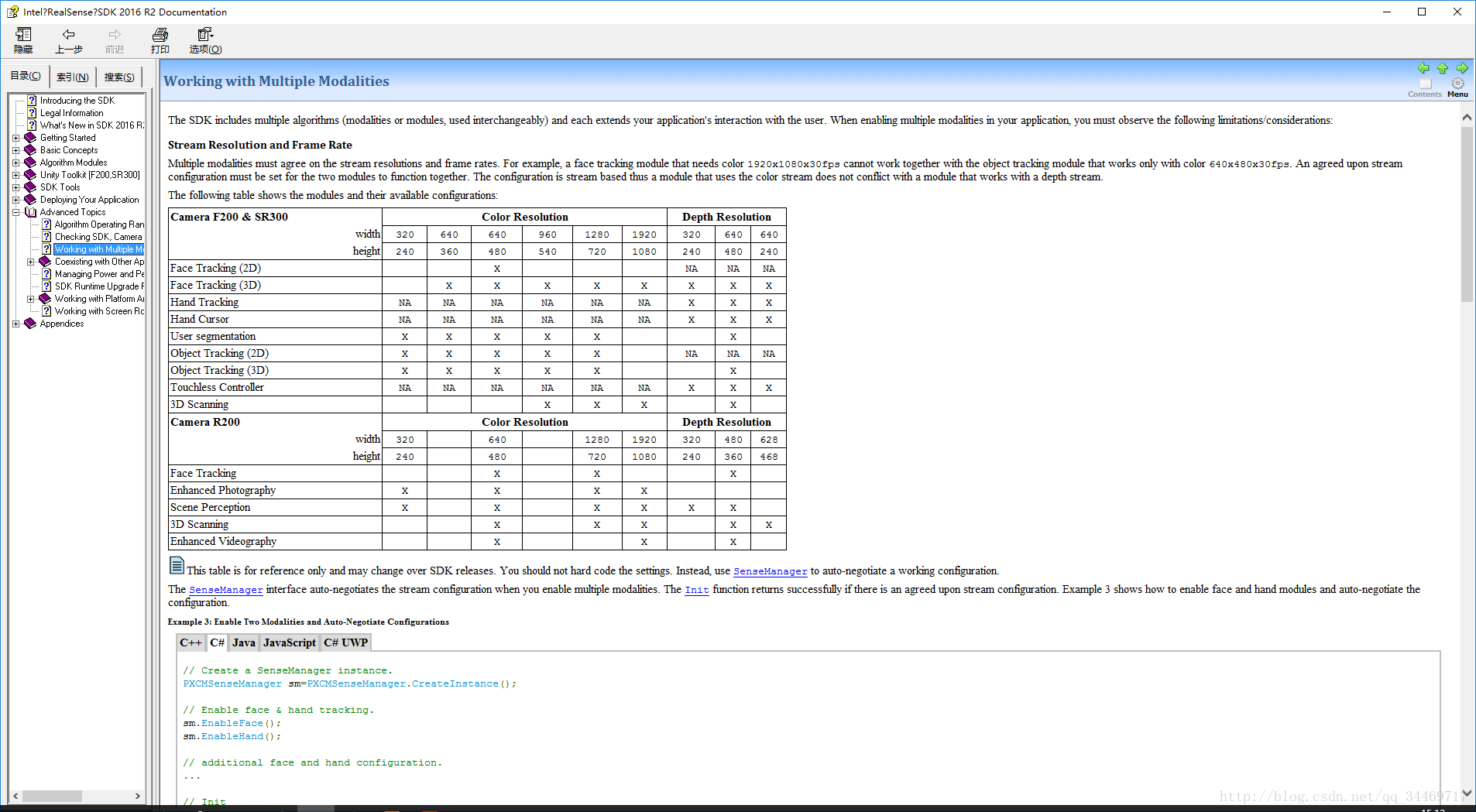This screenshot has height=812, width=1476.
Task: Select the C++ code tab
Action: (x=191, y=642)
